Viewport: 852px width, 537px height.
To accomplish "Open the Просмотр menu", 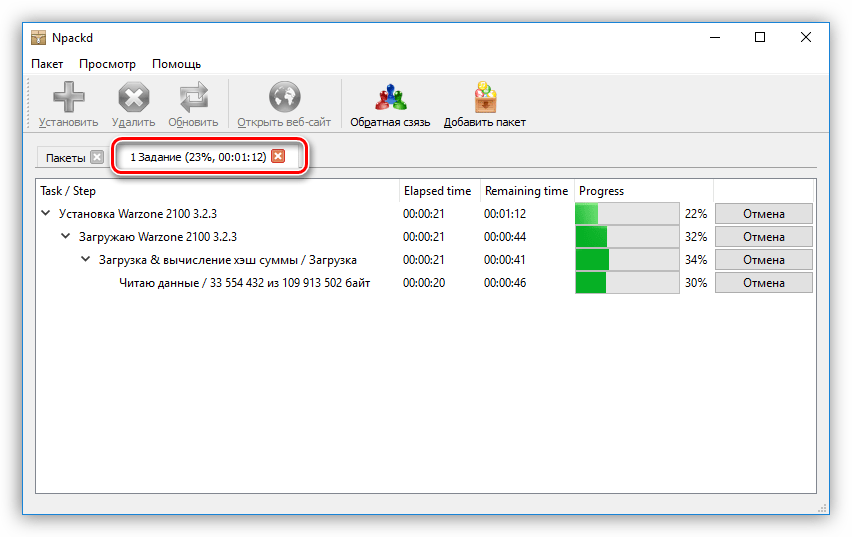I will 107,64.
